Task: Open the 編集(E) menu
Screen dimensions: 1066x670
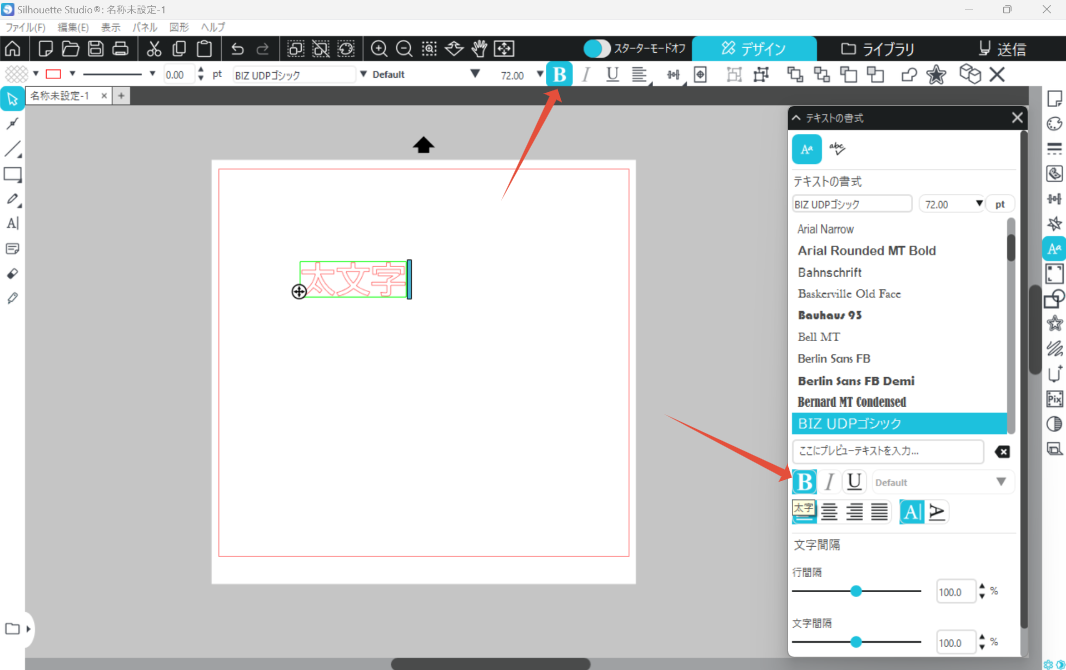Action: coord(73,27)
